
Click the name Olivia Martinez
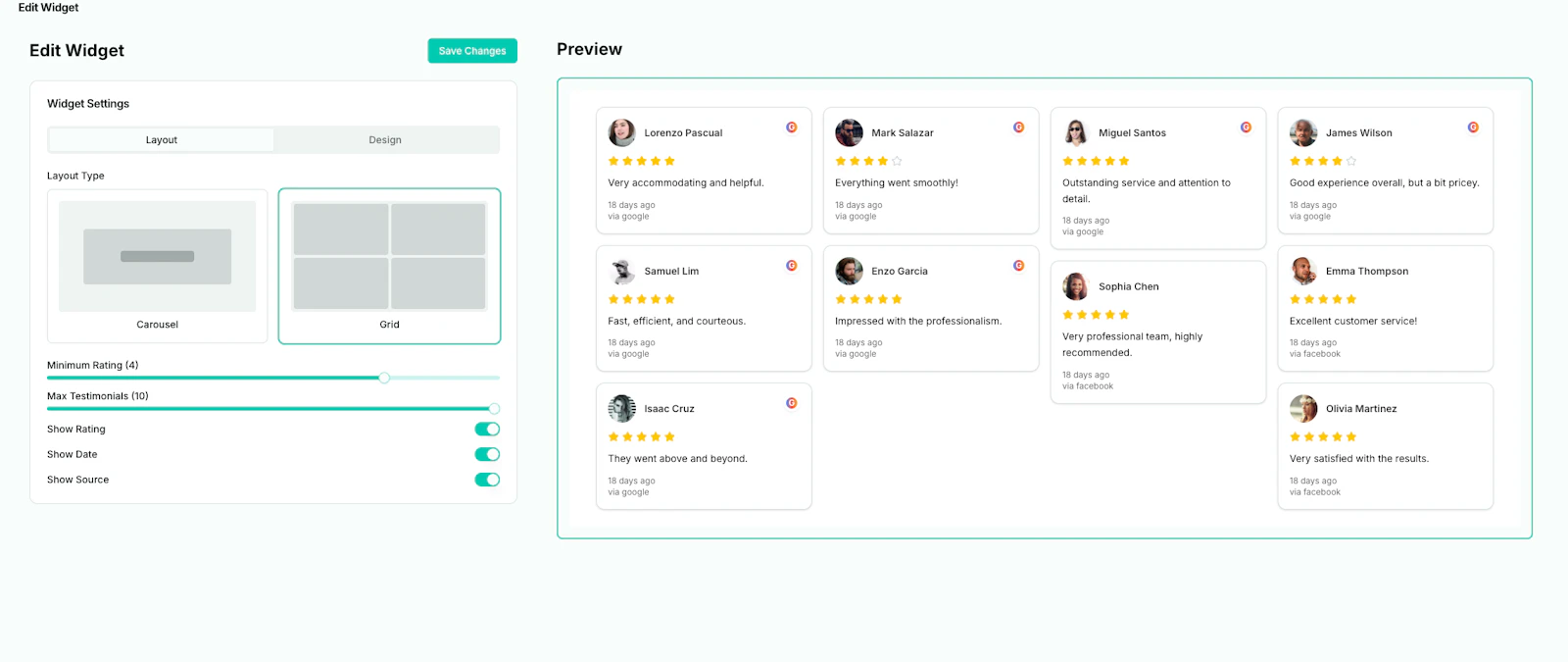[1361, 409]
